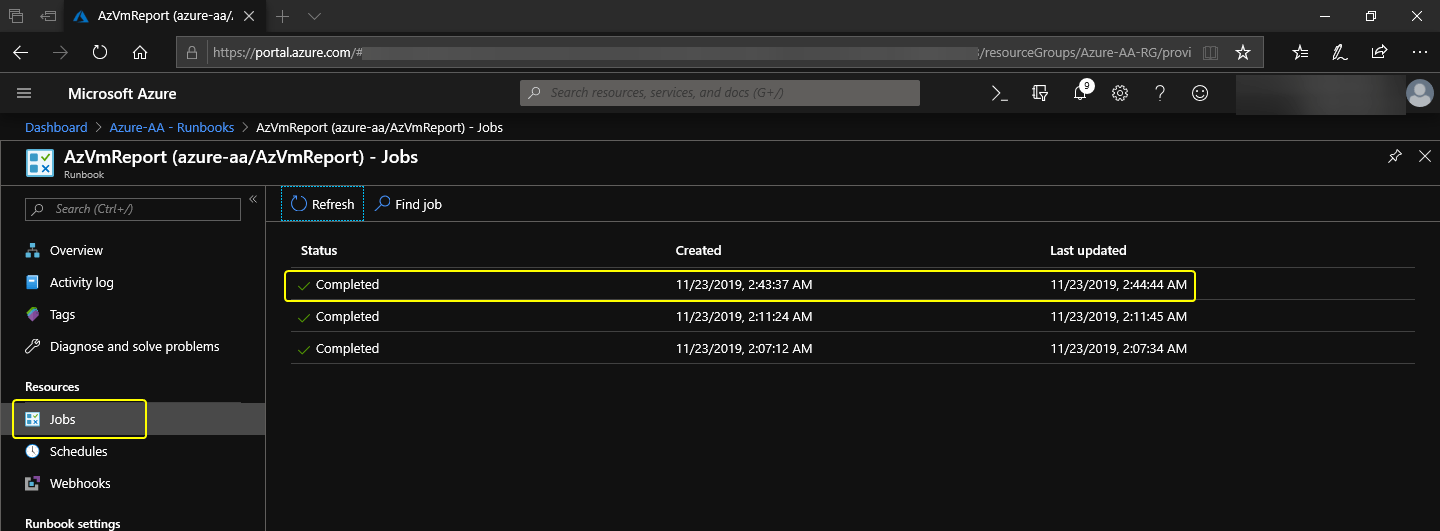
Task: Open the notifications bell
Action: [1080, 93]
